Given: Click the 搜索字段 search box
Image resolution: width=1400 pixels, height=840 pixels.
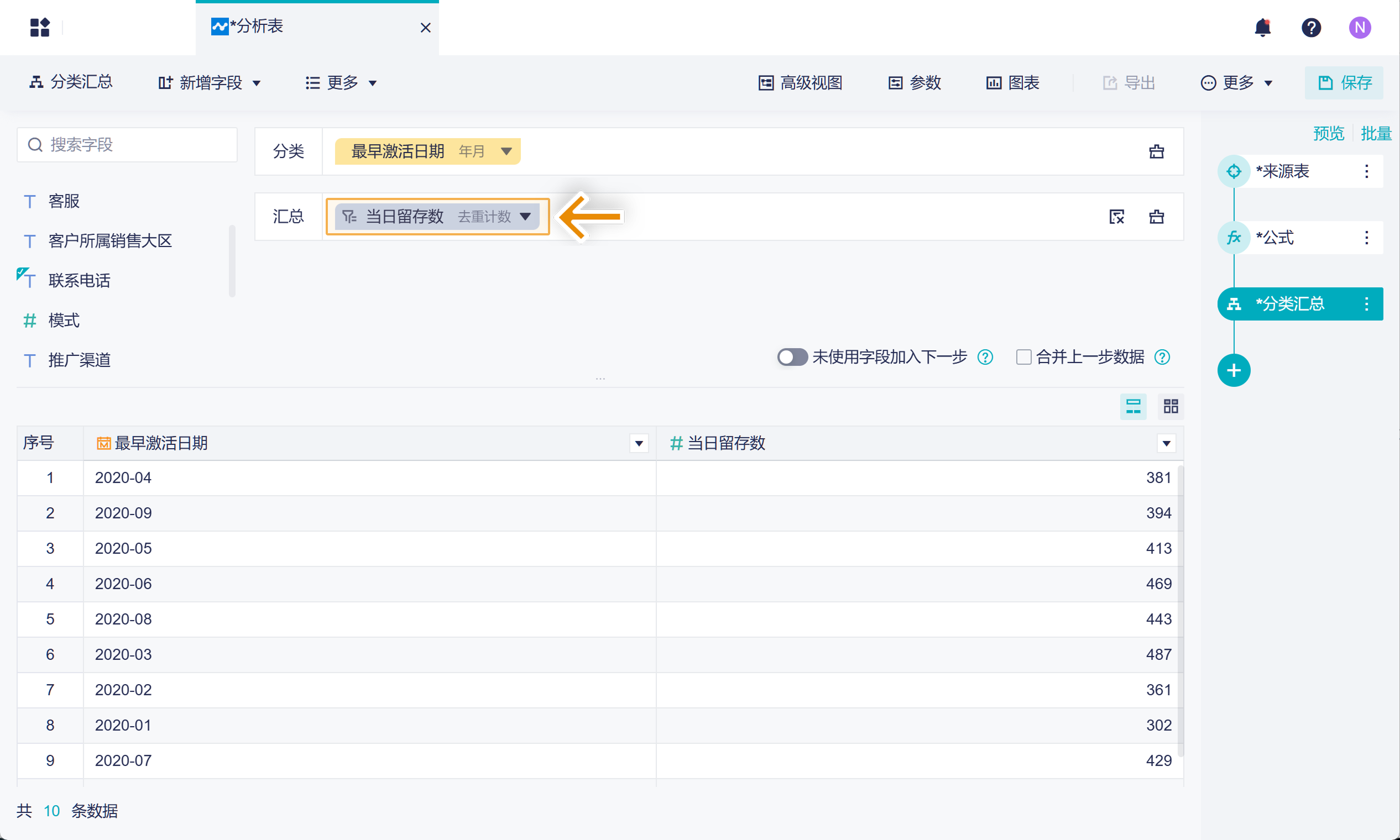Looking at the screenshot, I should pos(127,145).
